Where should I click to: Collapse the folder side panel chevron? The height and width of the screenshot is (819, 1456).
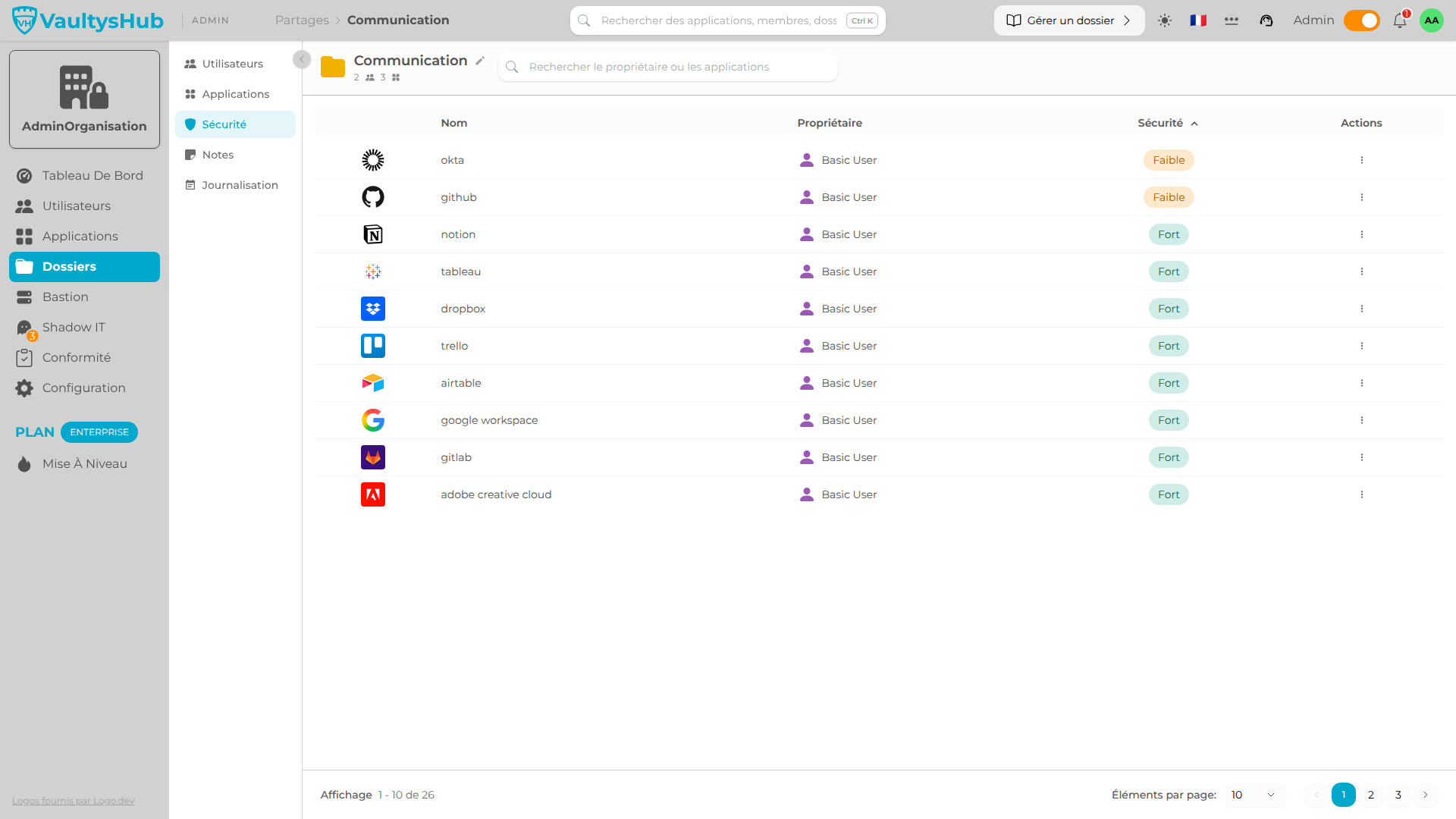pos(302,59)
